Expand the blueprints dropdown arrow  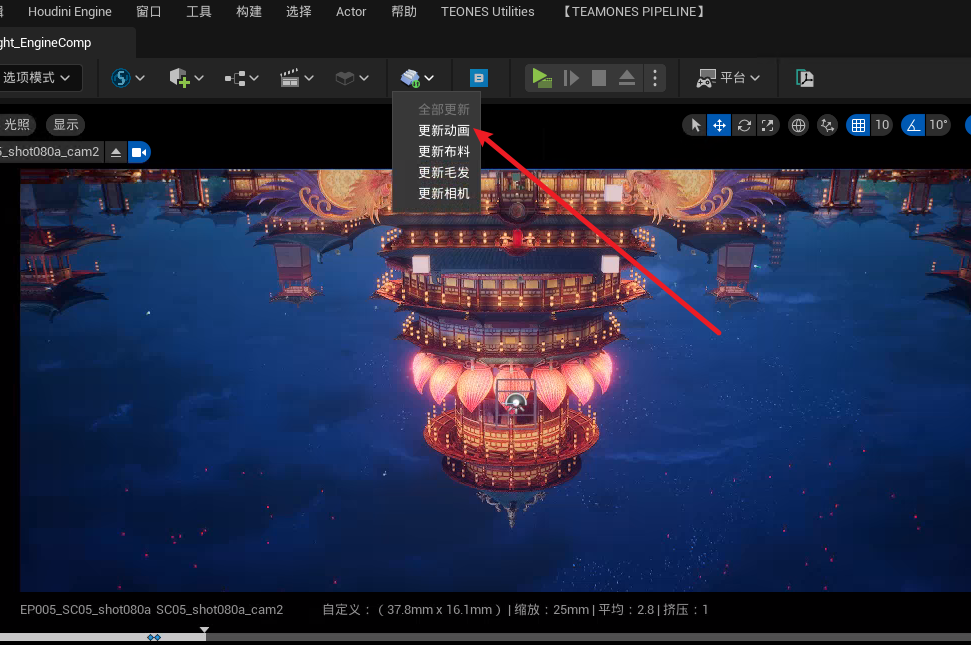click(x=254, y=78)
